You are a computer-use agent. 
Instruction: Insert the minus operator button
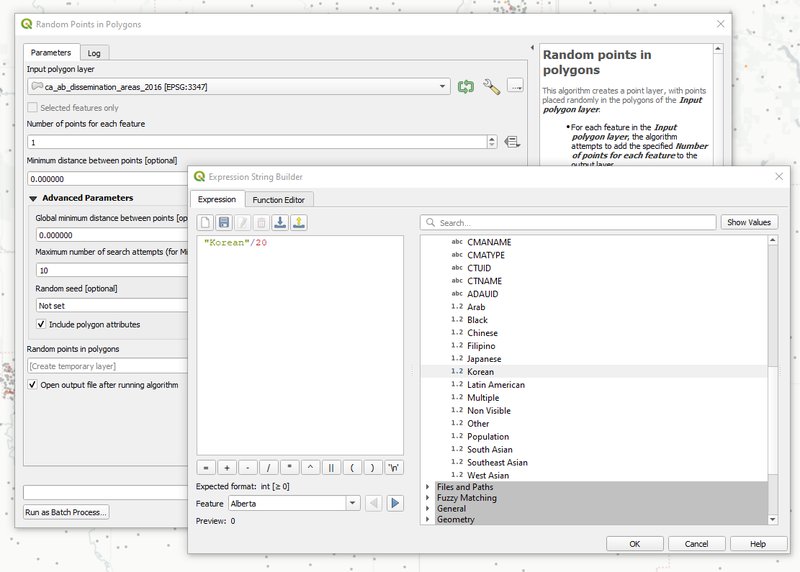click(x=248, y=467)
